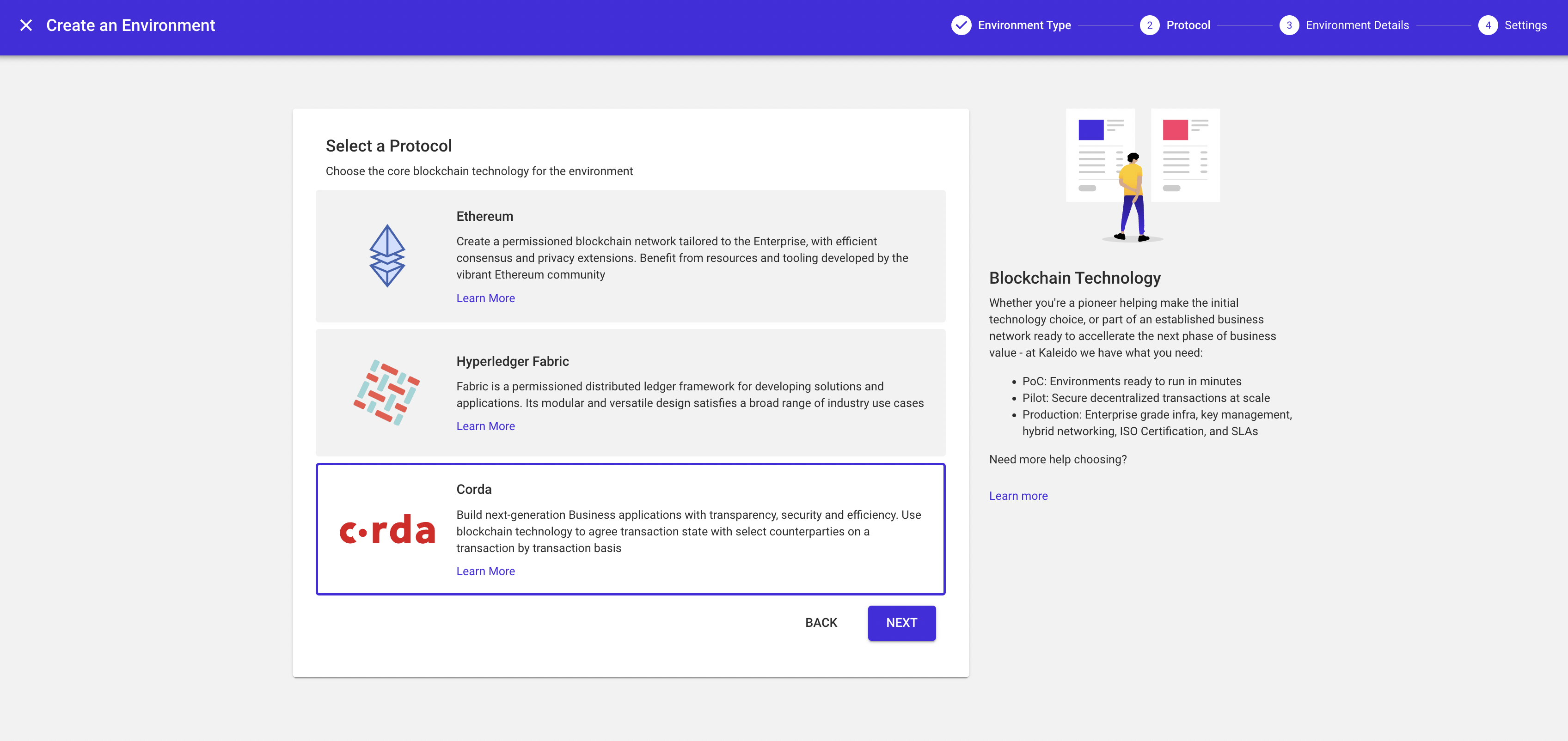This screenshot has width=1568, height=741.
Task: Open the Settings step label
Action: 1525,25
